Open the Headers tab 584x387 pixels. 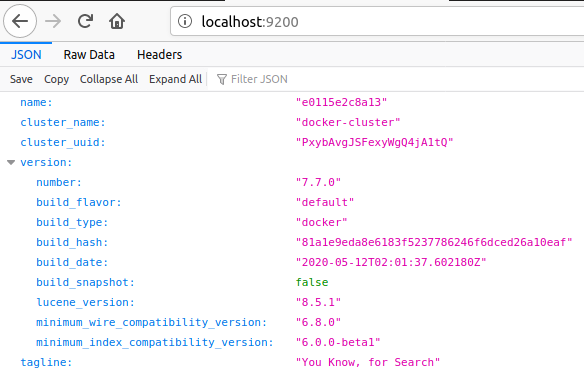[x=159, y=55]
